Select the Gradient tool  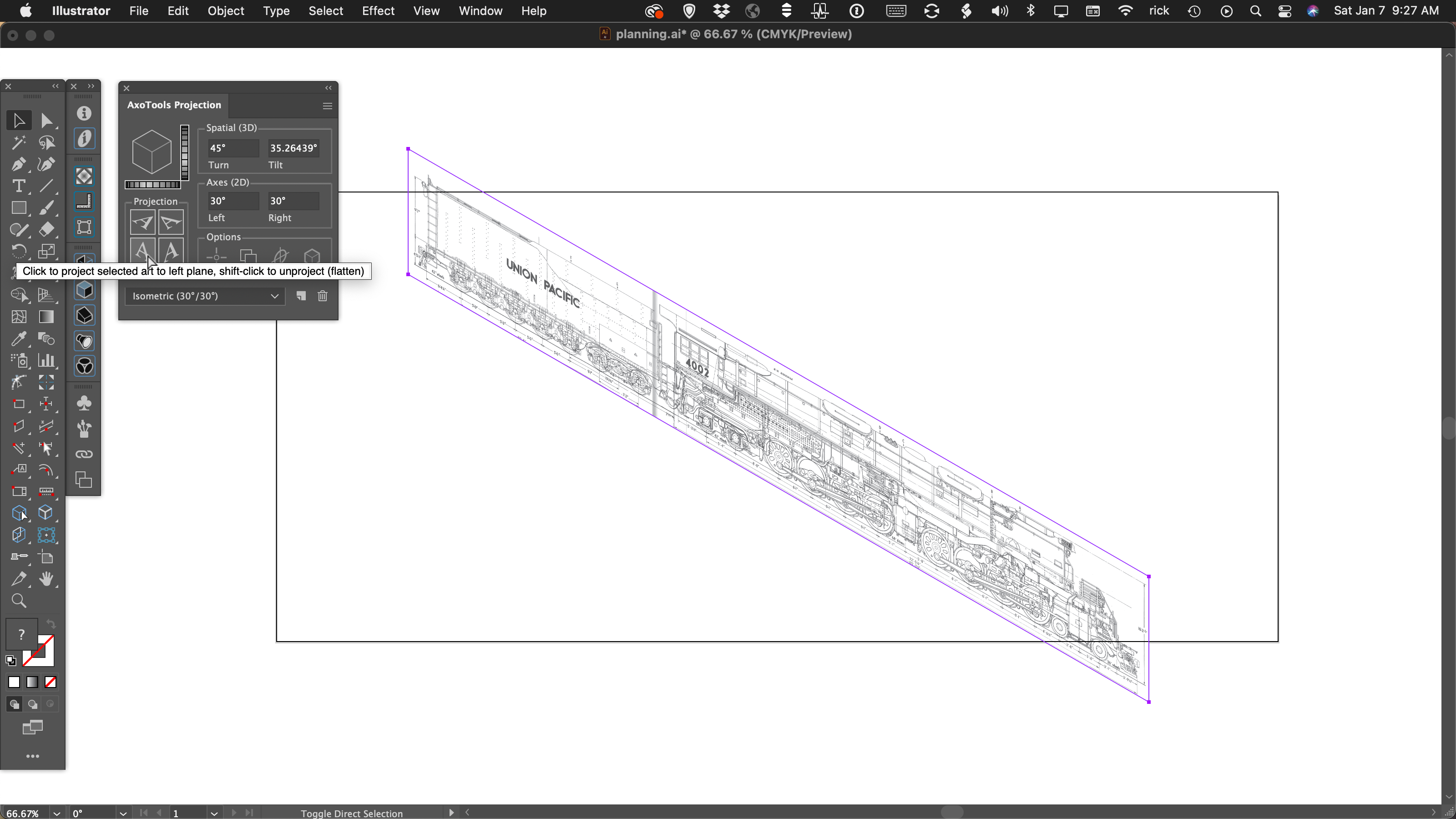click(x=46, y=317)
